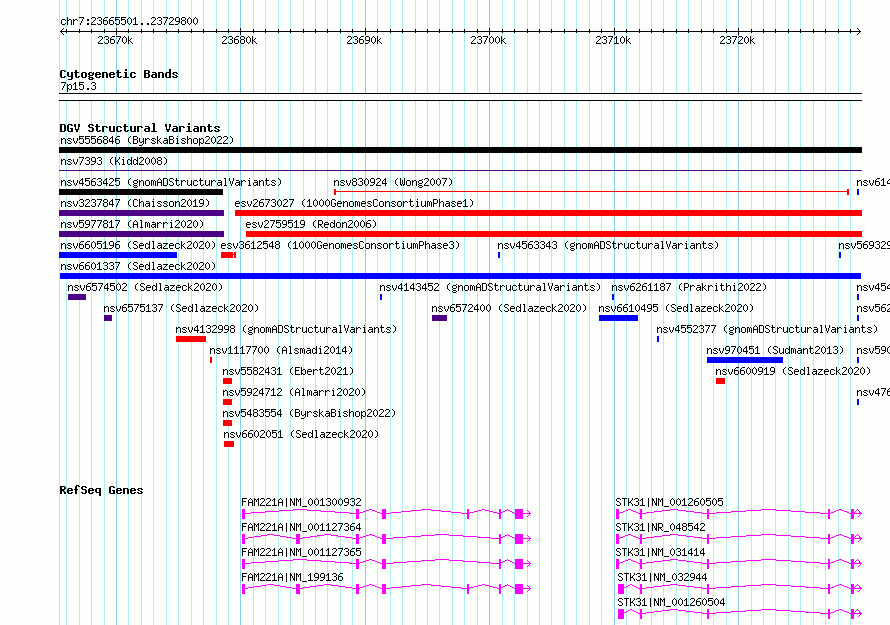Select blue bar under nsv6605196
Viewport: 890px width, 625px height.
tap(118, 255)
